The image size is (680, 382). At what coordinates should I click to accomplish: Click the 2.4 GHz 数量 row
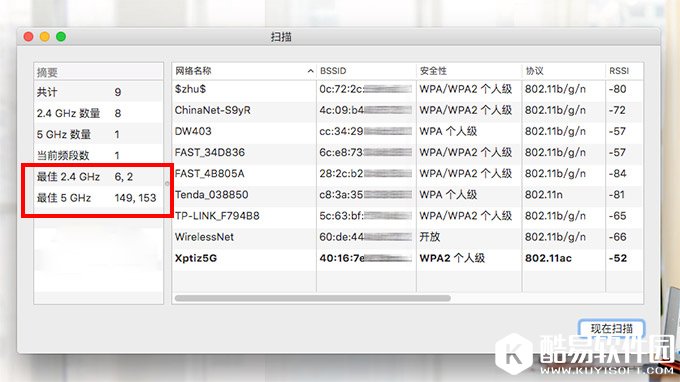[98, 113]
